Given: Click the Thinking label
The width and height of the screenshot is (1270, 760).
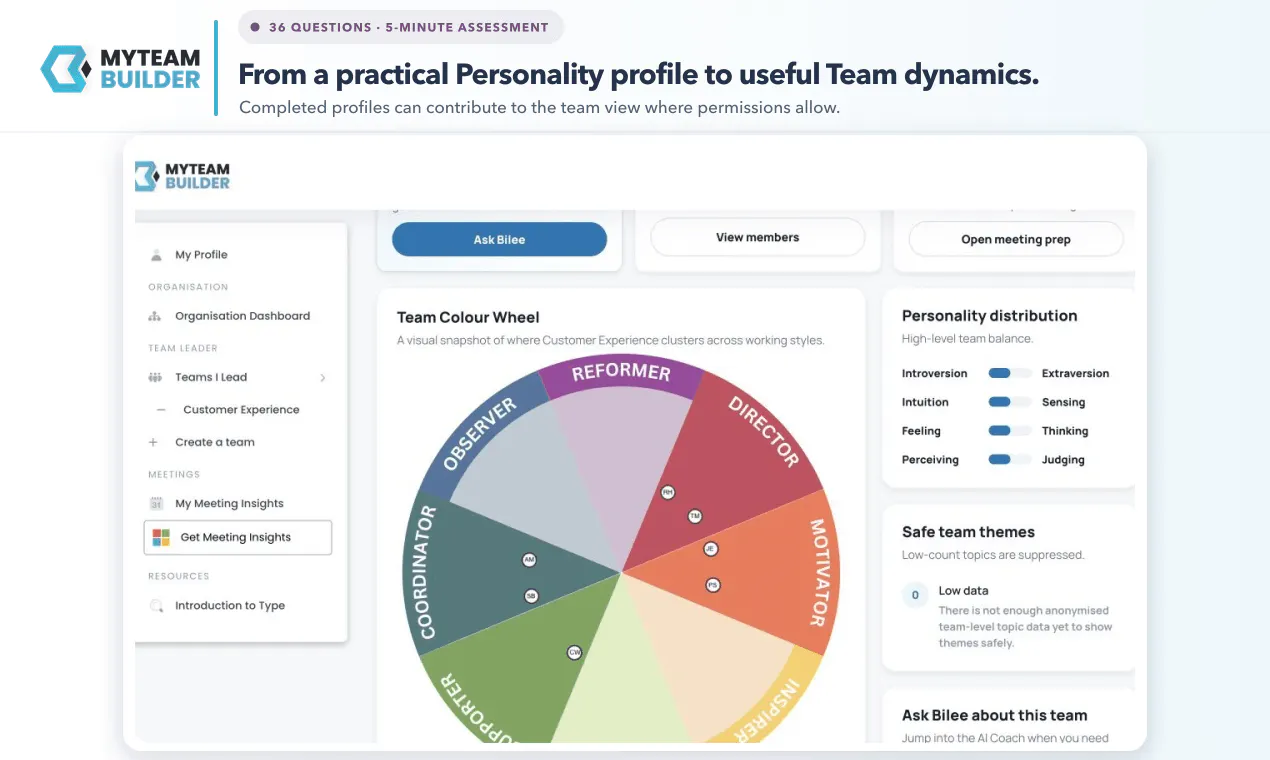Looking at the screenshot, I should click(x=1065, y=431).
